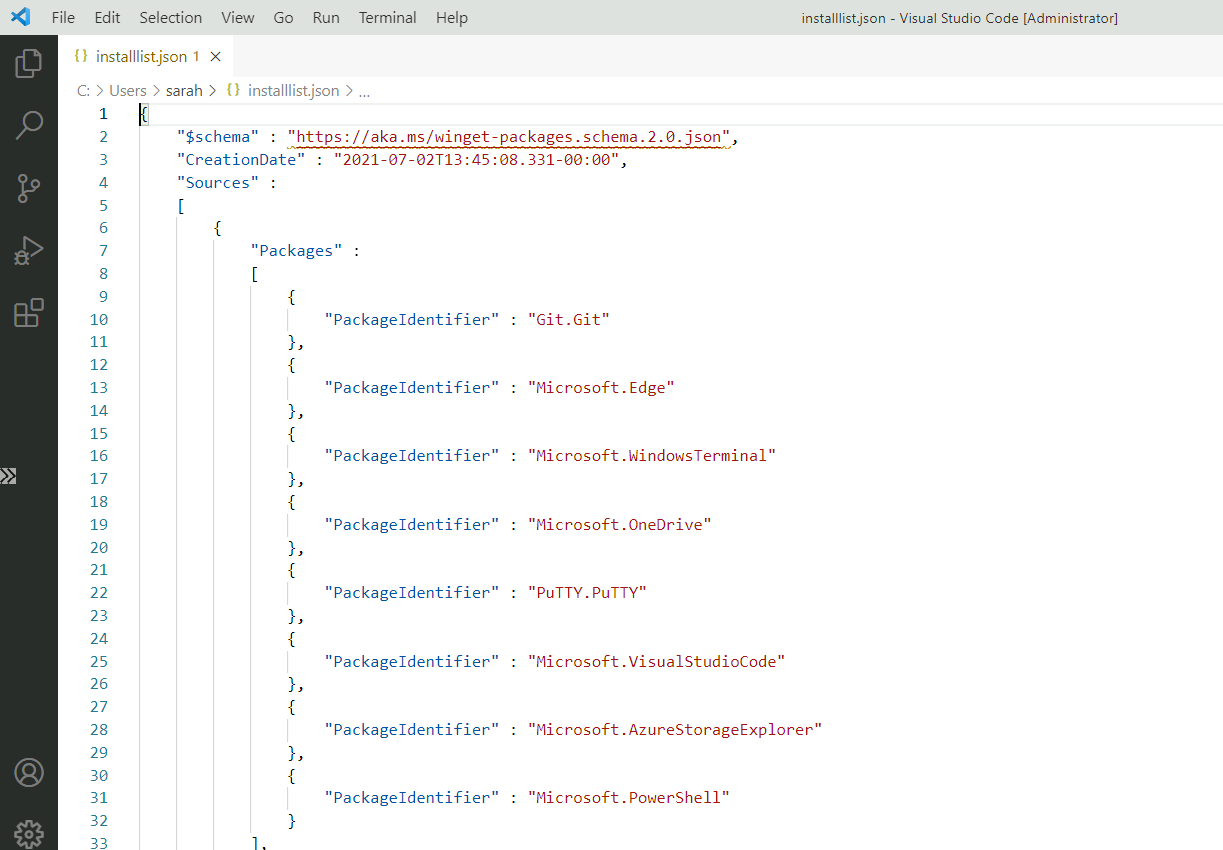
Task: Click the "Microsoft.WindowsTerminal" package value
Action: (652, 456)
